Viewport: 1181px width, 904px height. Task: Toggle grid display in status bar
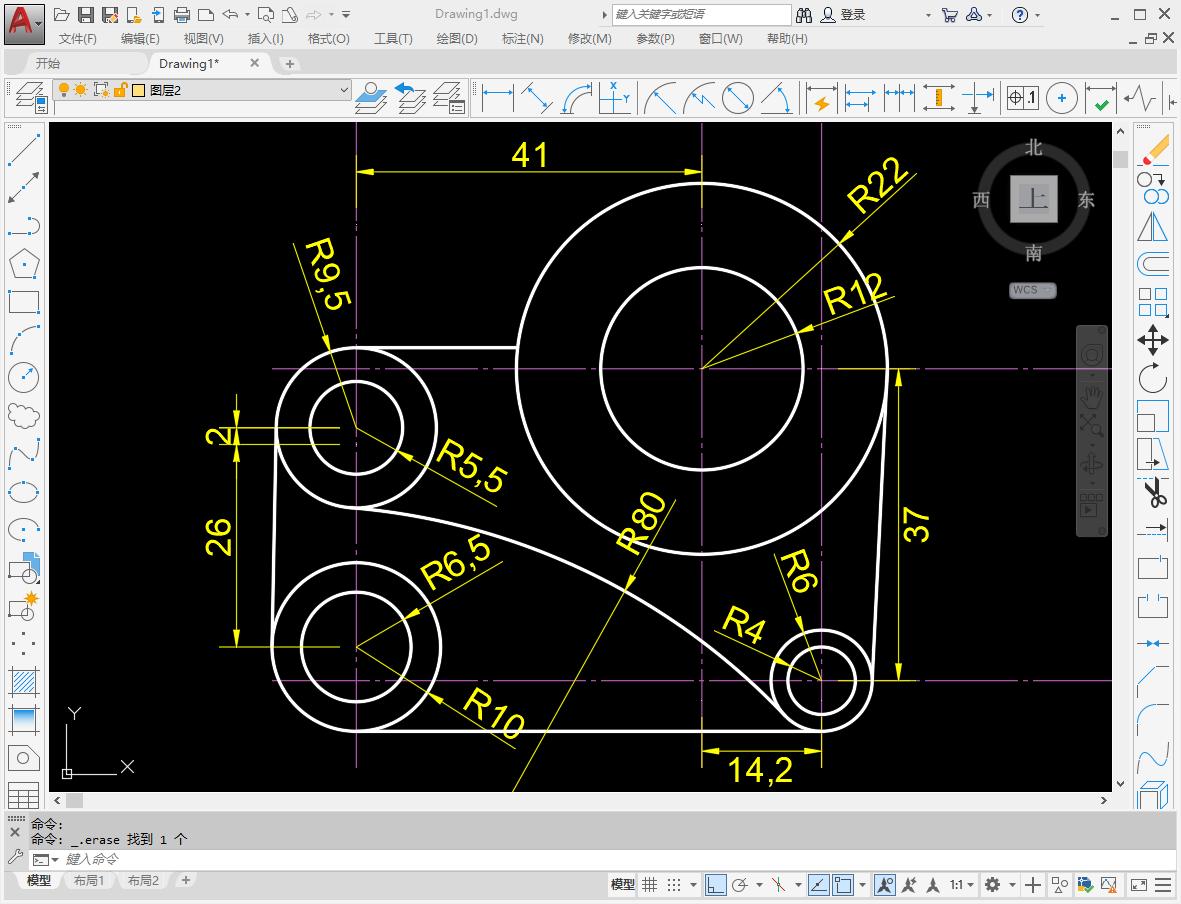point(650,884)
